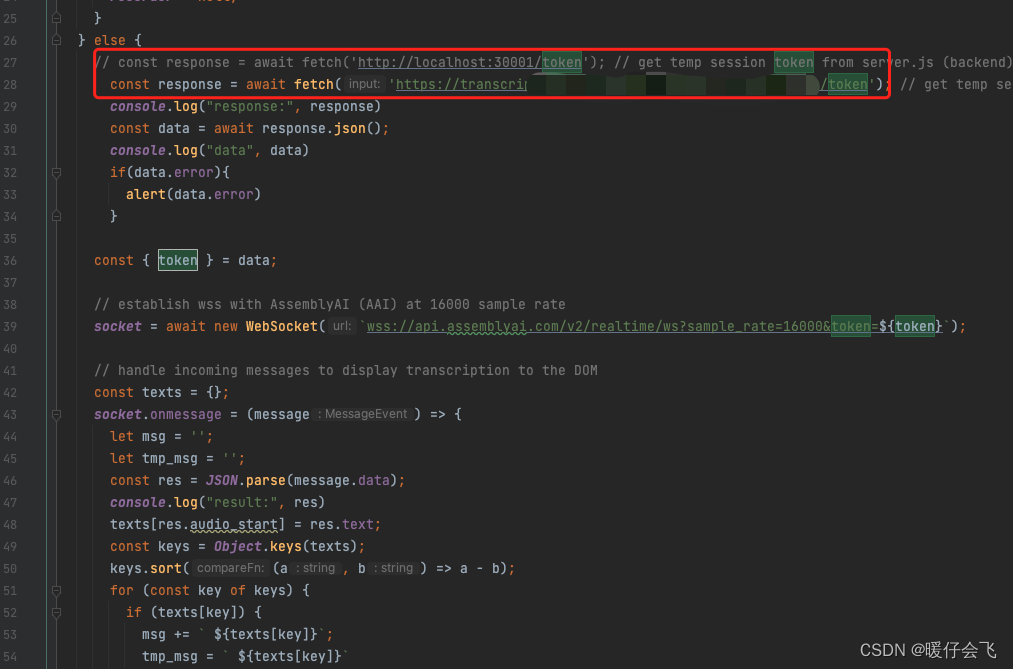Select line number 50 in the gutter
The height and width of the screenshot is (669, 1013).
pos(10,569)
